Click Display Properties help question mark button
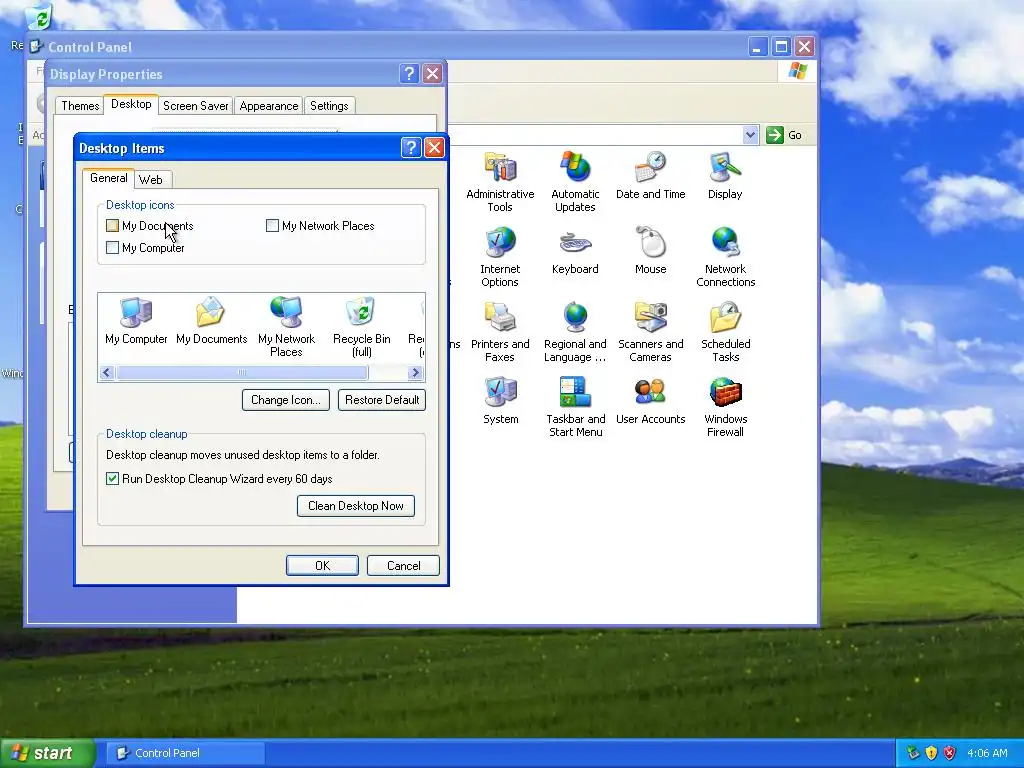 click(x=409, y=74)
